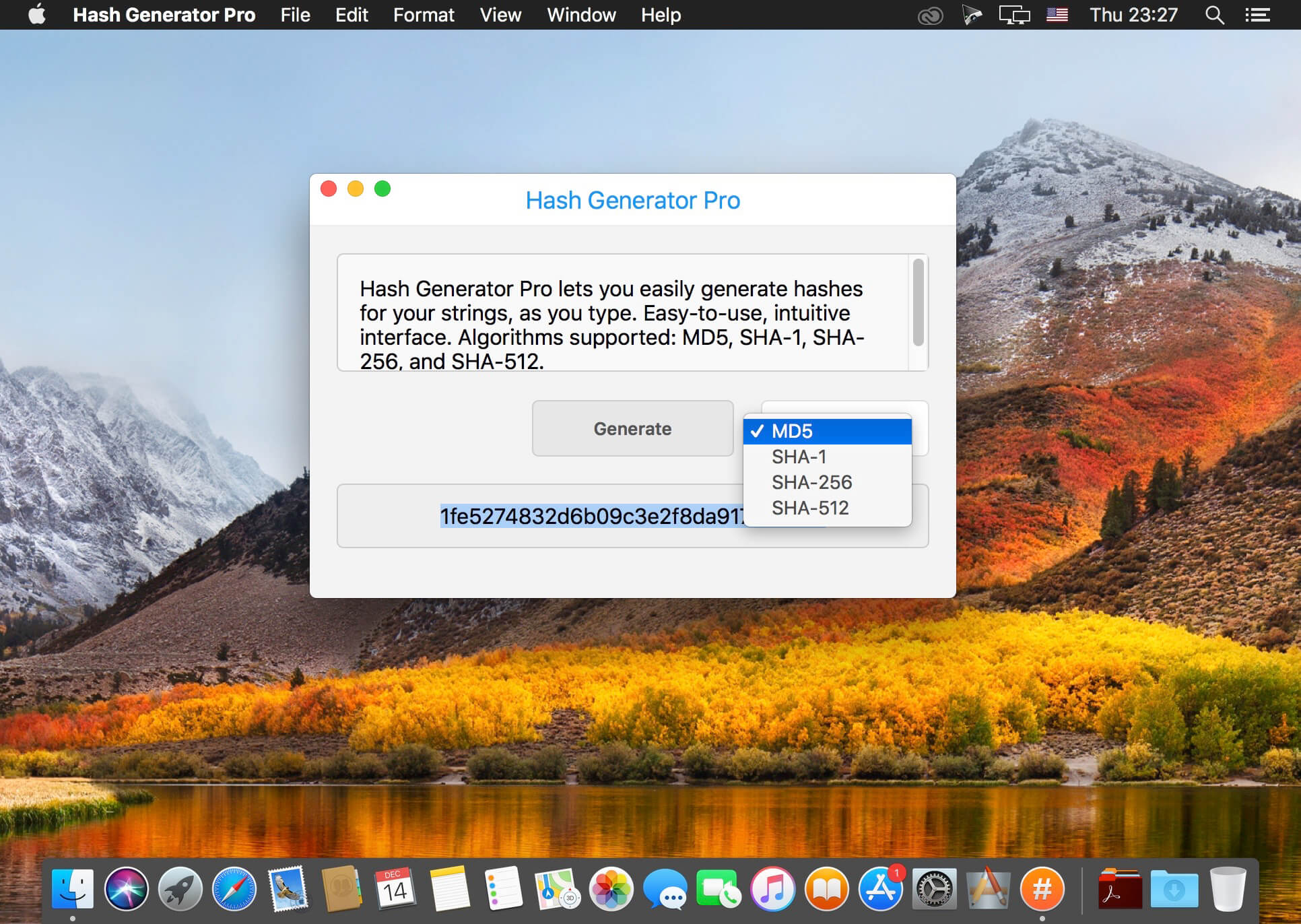Open the Help menu
Screen dimensions: 1301x924
tap(661, 15)
